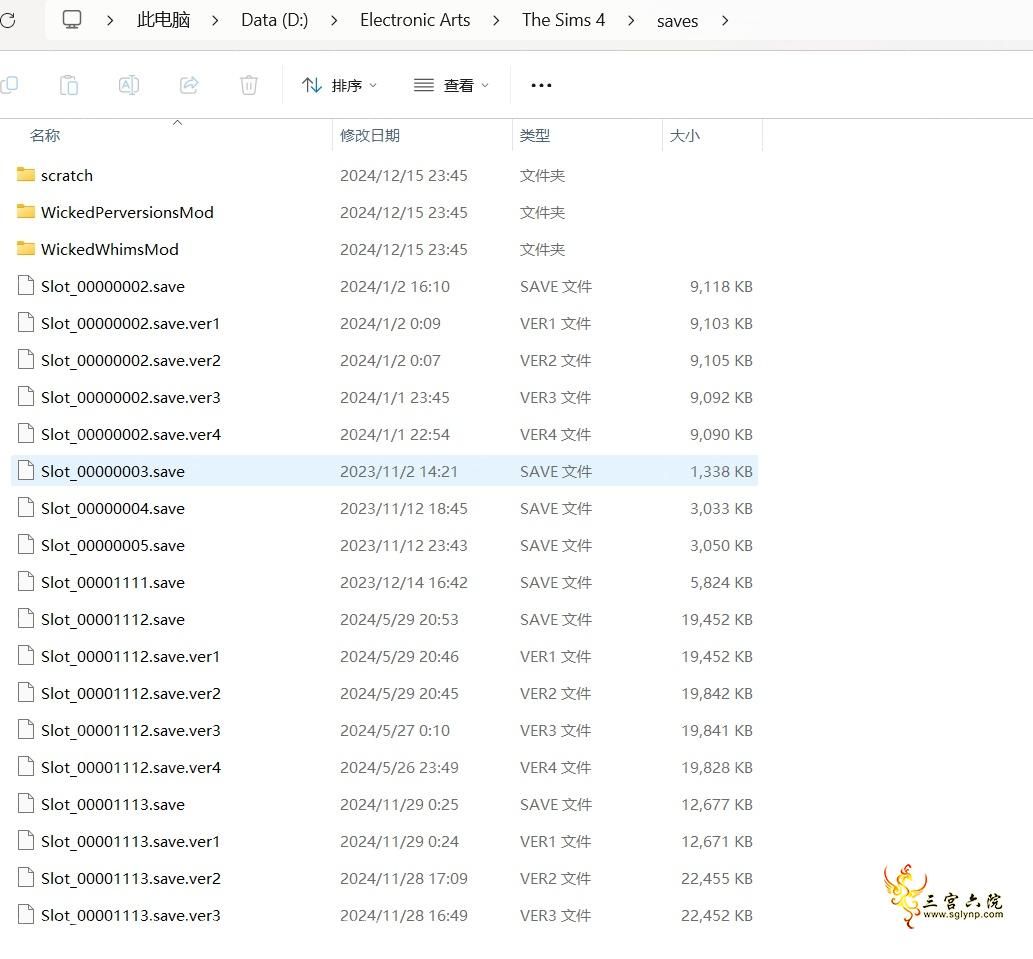Click the Share icon in toolbar
1033x959 pixels.
(189, 85)
